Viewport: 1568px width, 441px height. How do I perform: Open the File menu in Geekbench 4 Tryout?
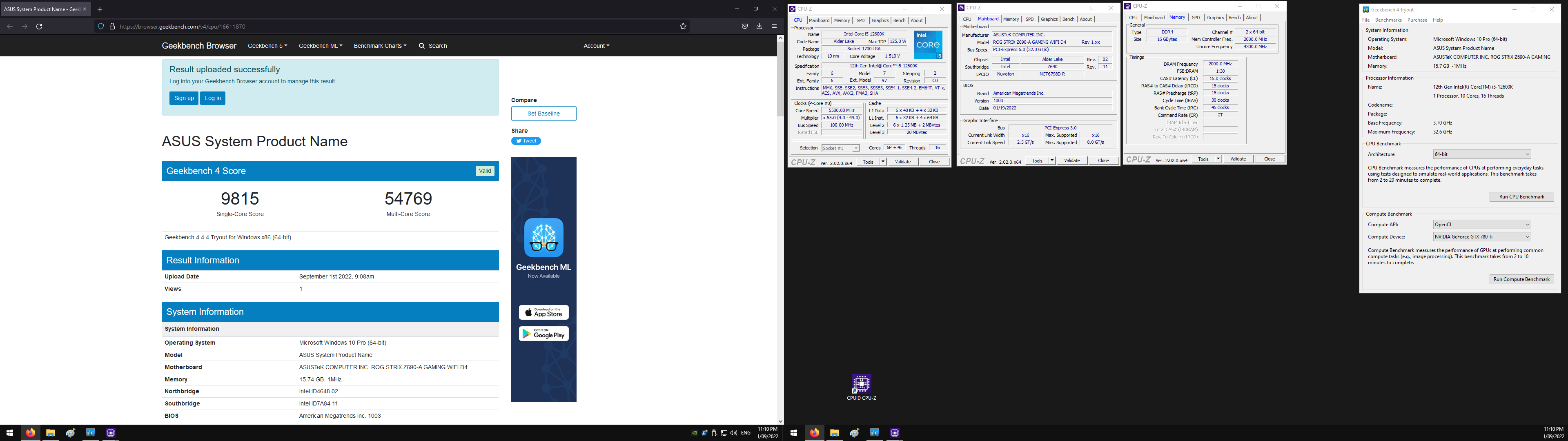point(1366,20)
